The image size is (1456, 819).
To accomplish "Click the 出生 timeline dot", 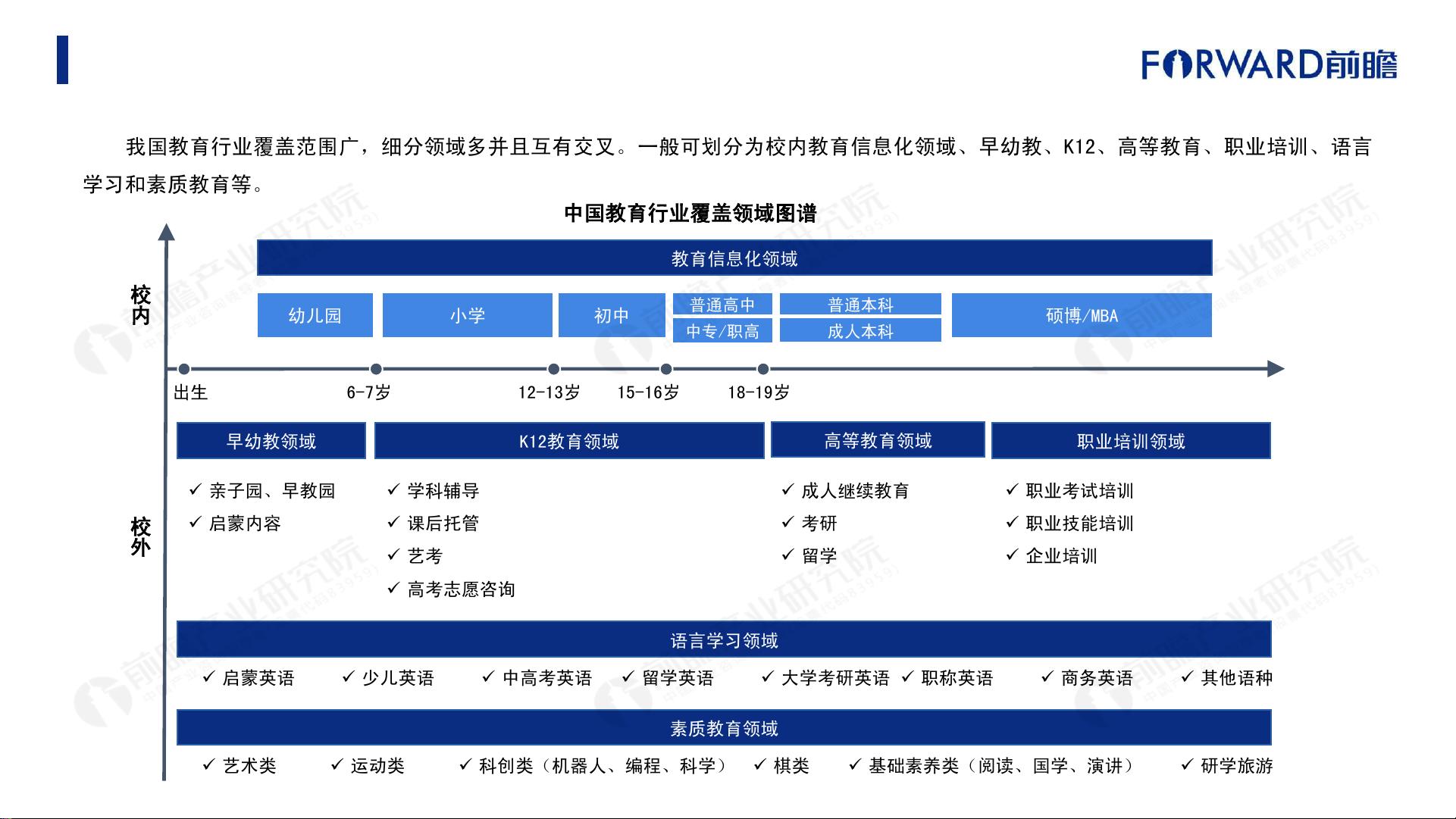I will [x=183, y=369].
